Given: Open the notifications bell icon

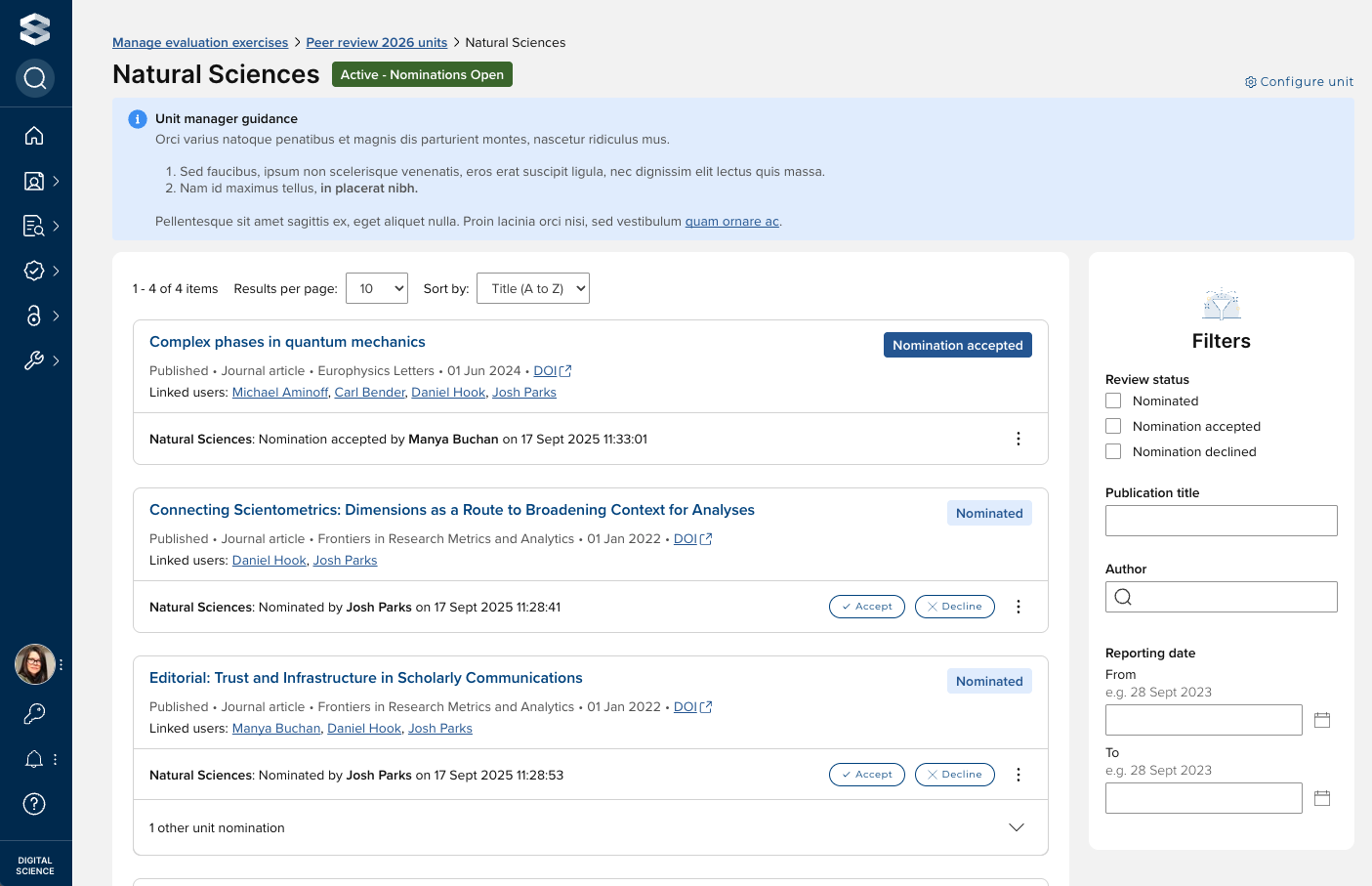Looking at the screenshot, I should pos(34,759).
